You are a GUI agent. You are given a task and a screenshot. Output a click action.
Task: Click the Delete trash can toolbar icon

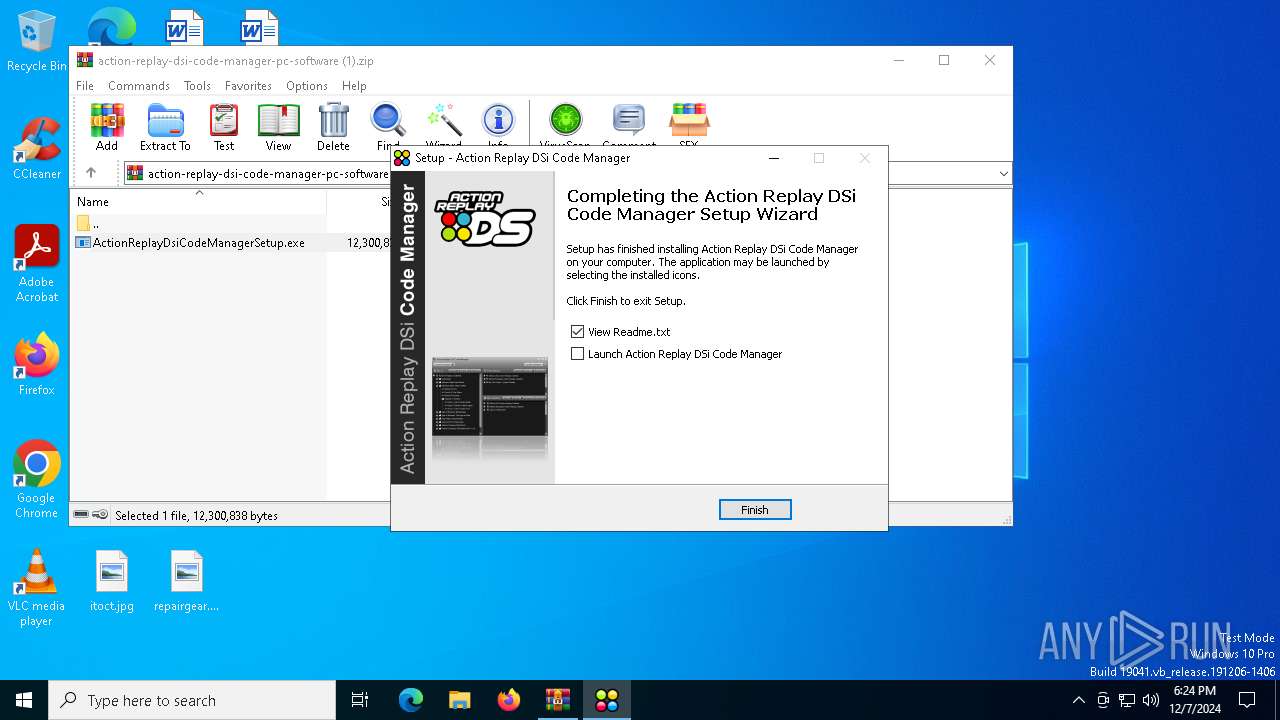point(333,127)
